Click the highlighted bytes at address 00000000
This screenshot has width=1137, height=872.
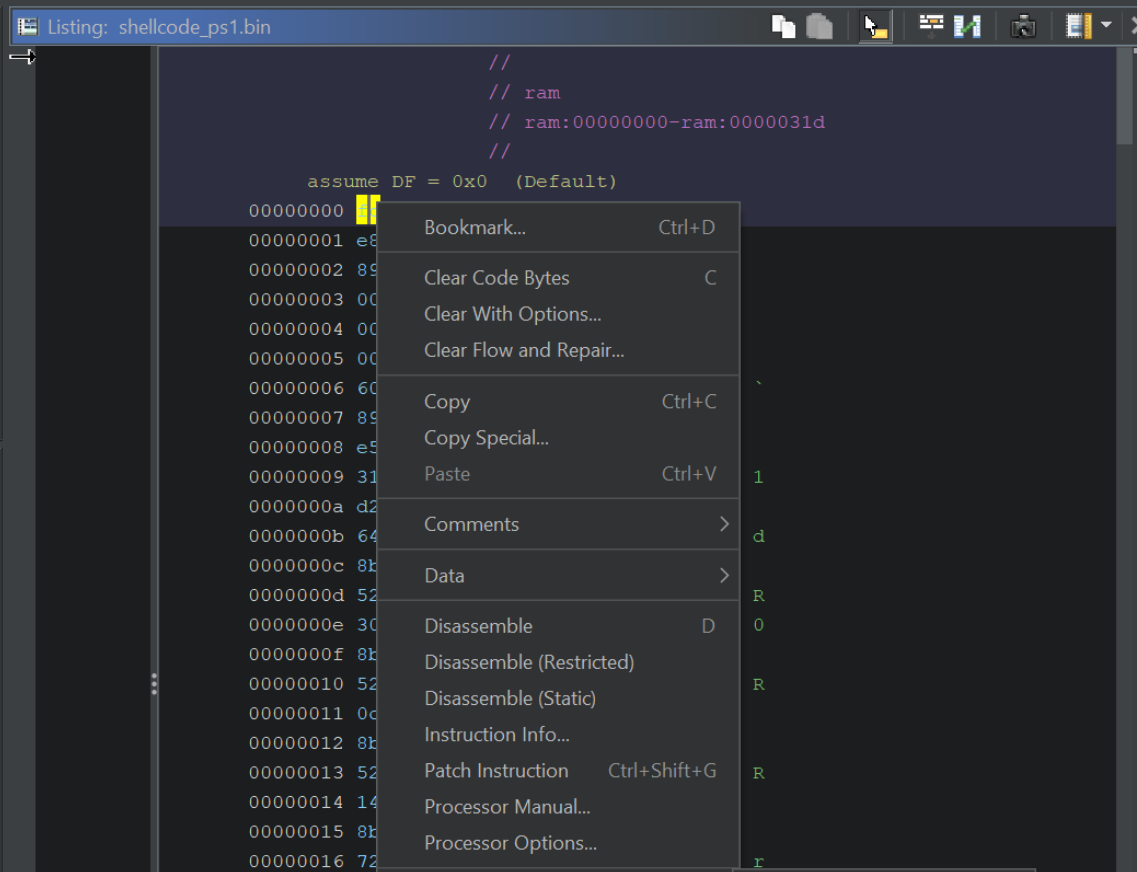click(x=368, y=210)
